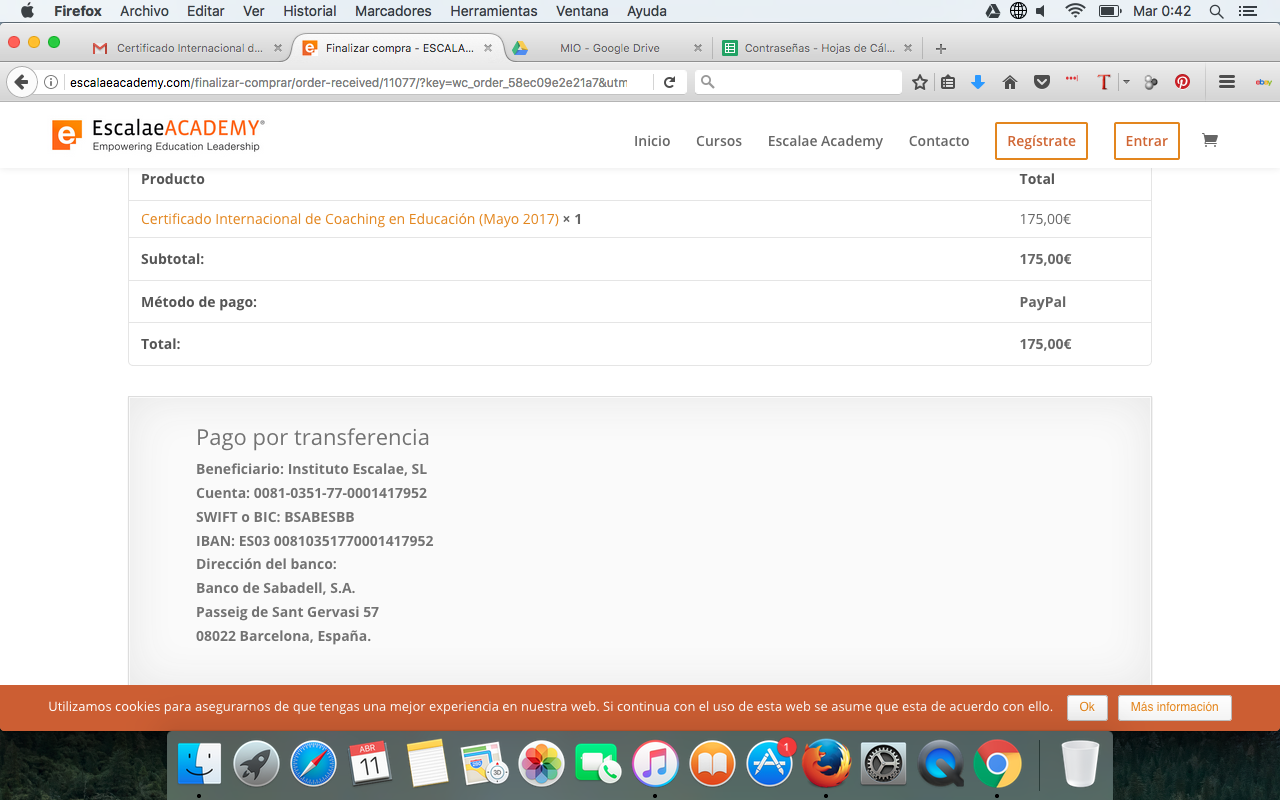Open Certificado Internacional de Coaching product link
The image size is (1280, 800).
tap(350, 219)
